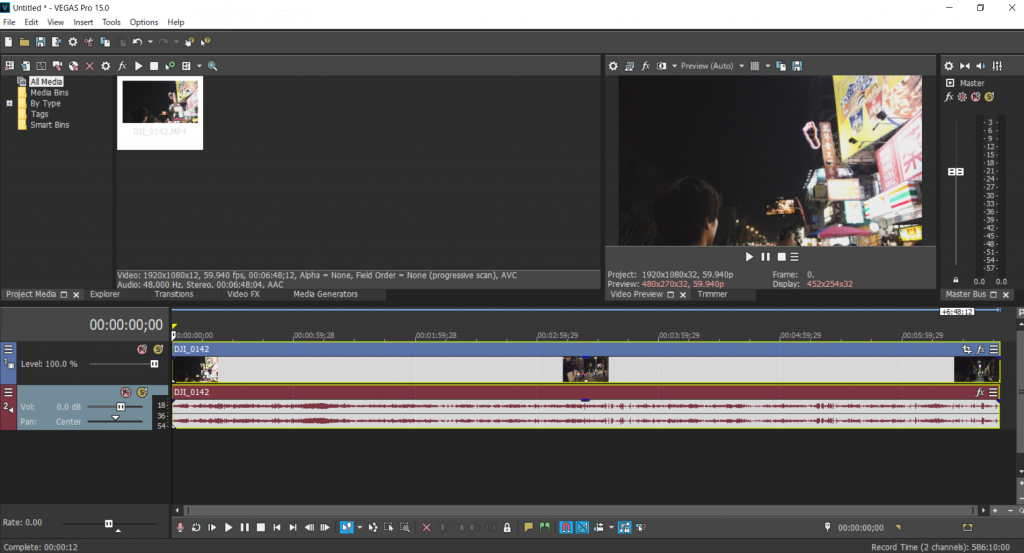
Task: Save preview snapshot to file
Action: (797, 66)
